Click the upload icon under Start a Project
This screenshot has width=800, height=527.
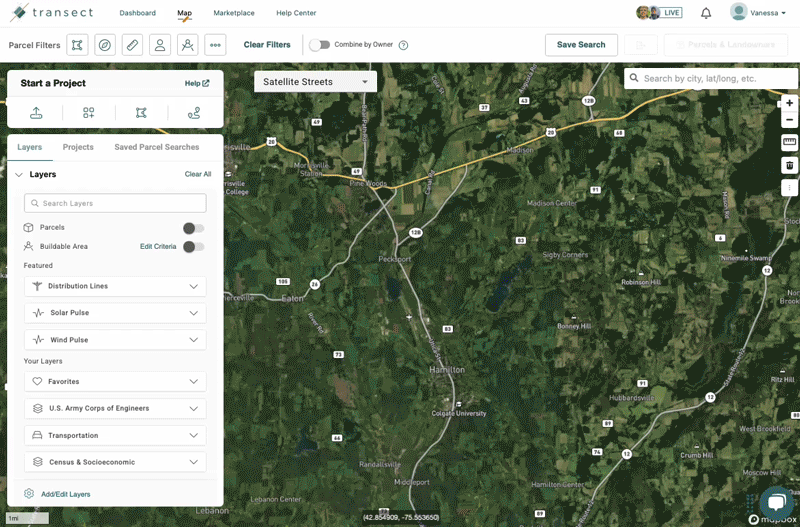pos(36,113)
